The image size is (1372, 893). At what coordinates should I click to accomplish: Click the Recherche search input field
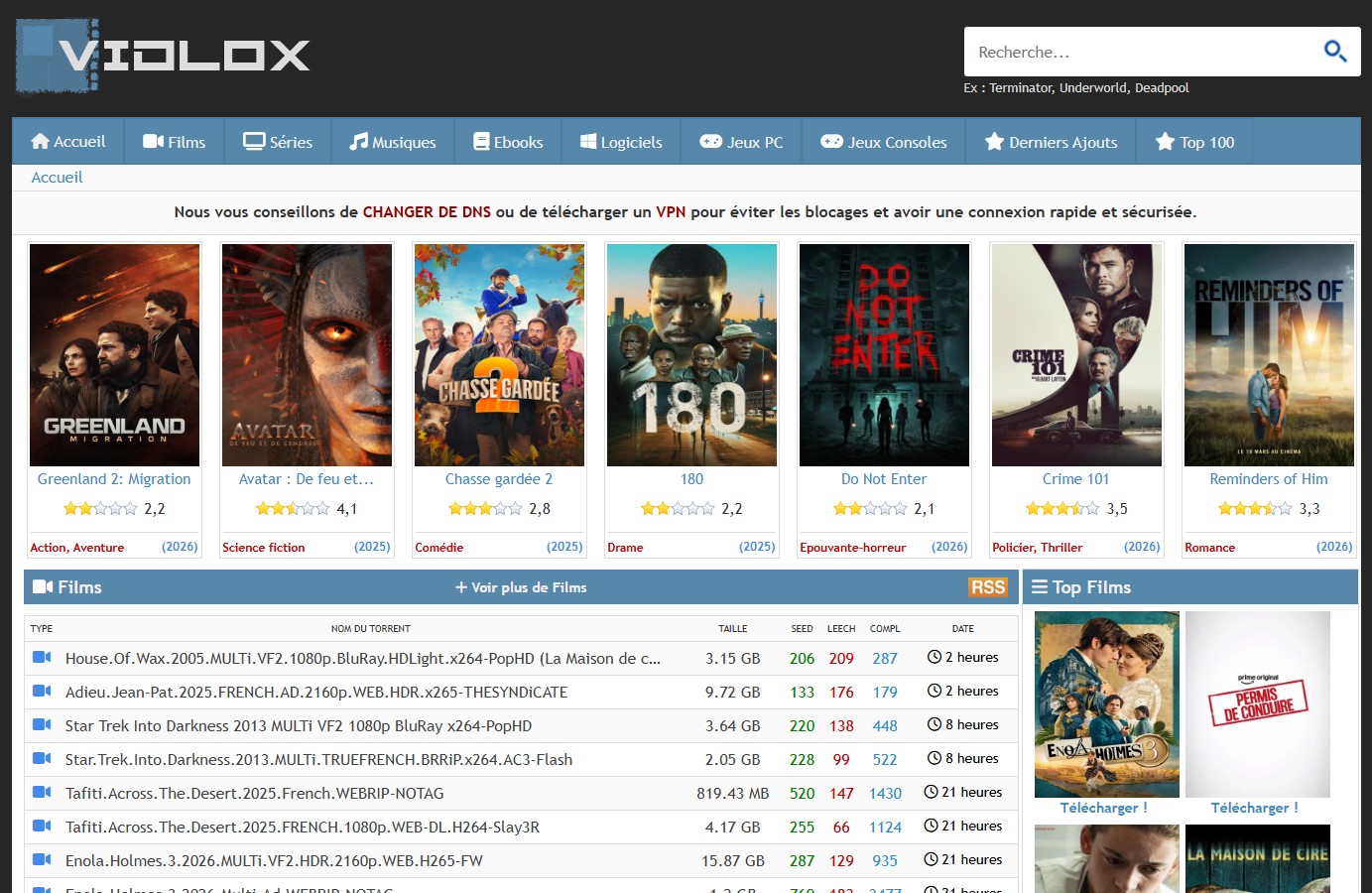tap(1141, 52)
